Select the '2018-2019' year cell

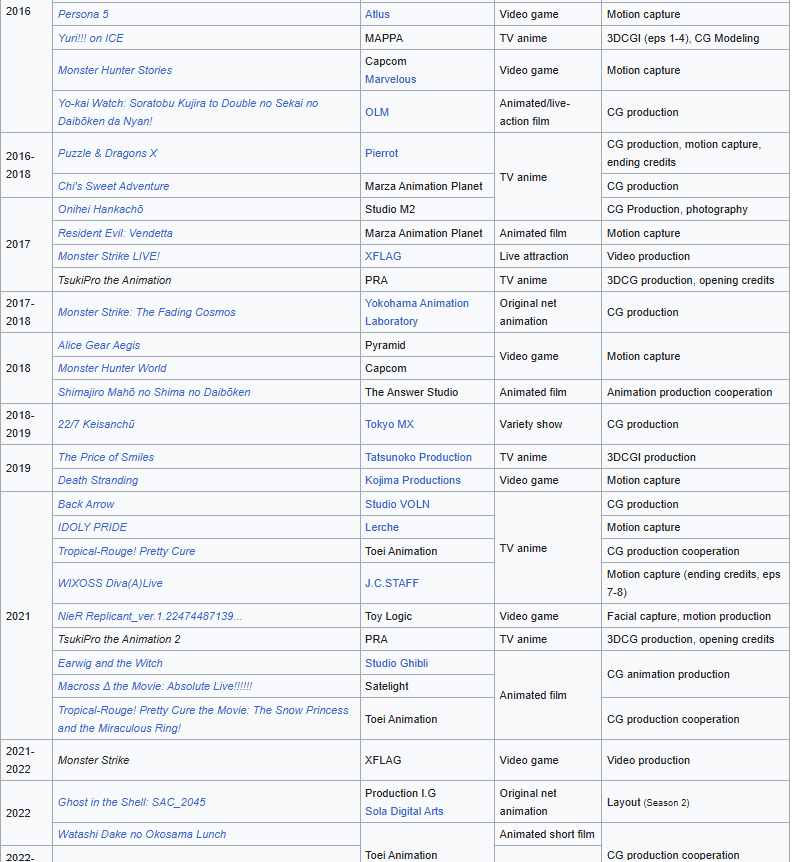26,424
